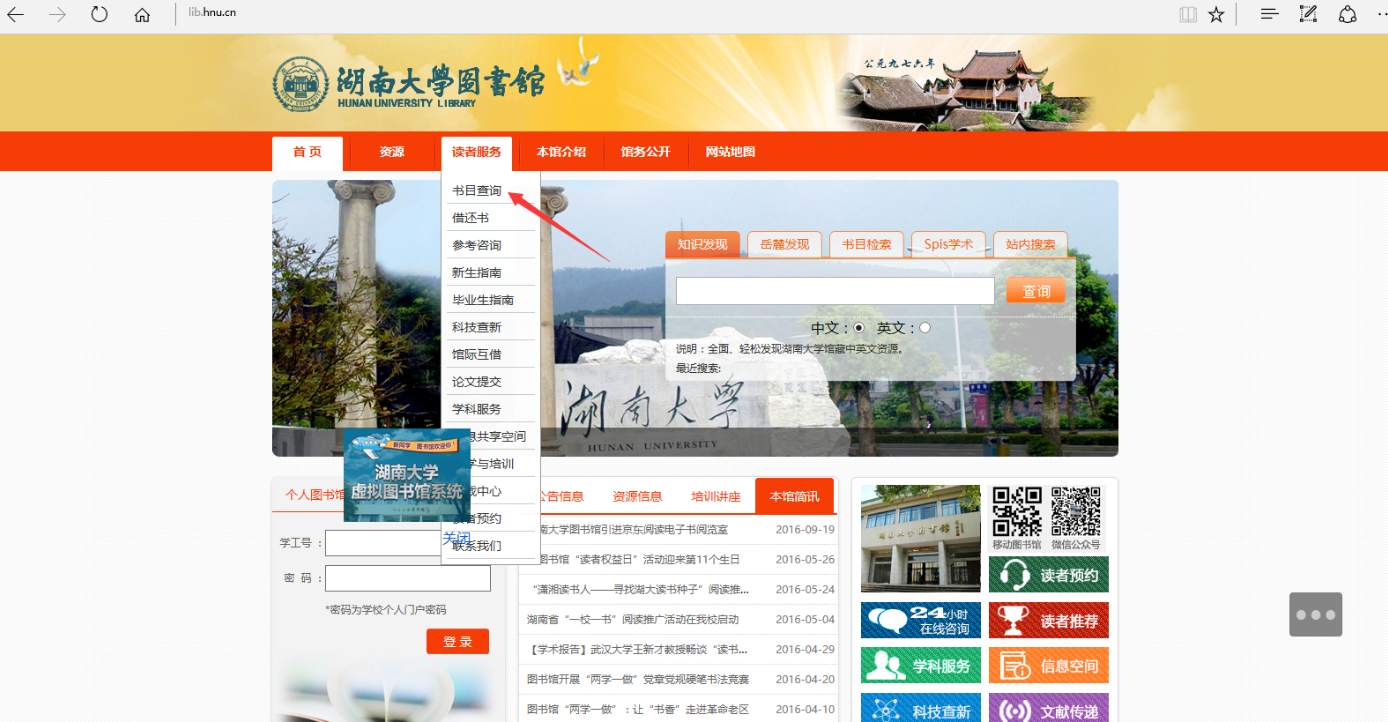Click the browser home icon
Screen dimensions: 1388x722
(142, 15)
